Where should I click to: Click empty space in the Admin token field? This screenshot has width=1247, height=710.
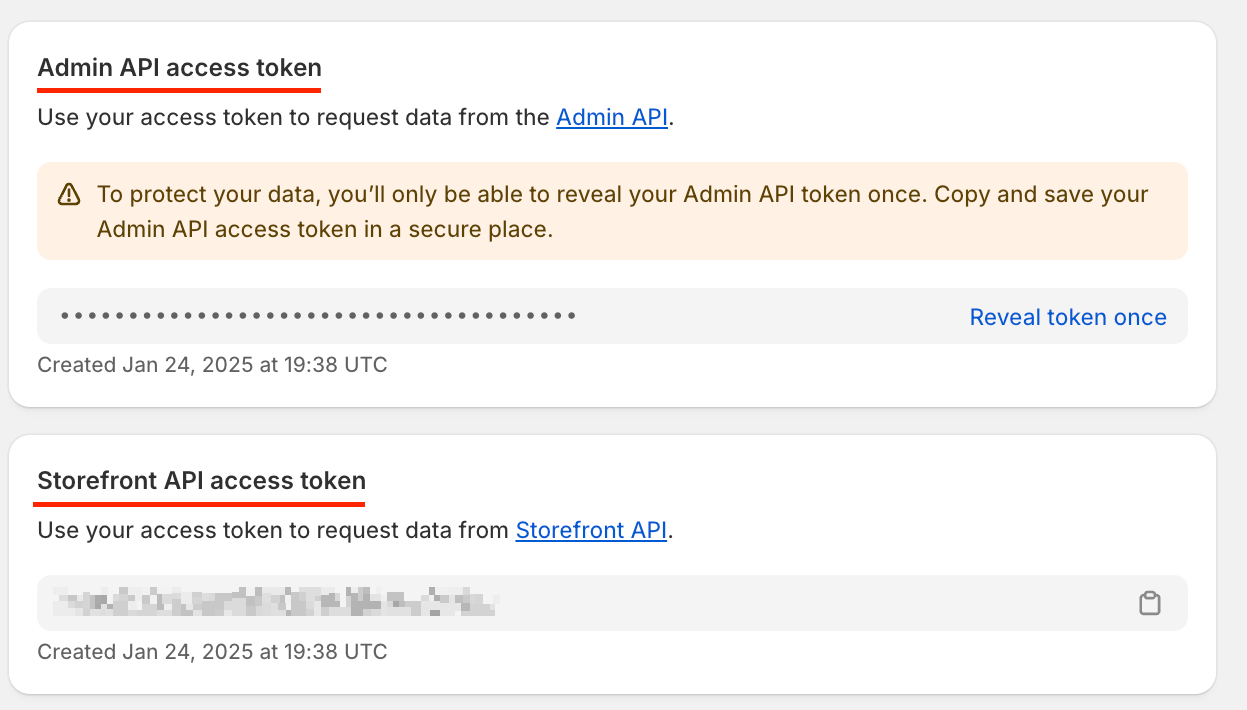770,316
